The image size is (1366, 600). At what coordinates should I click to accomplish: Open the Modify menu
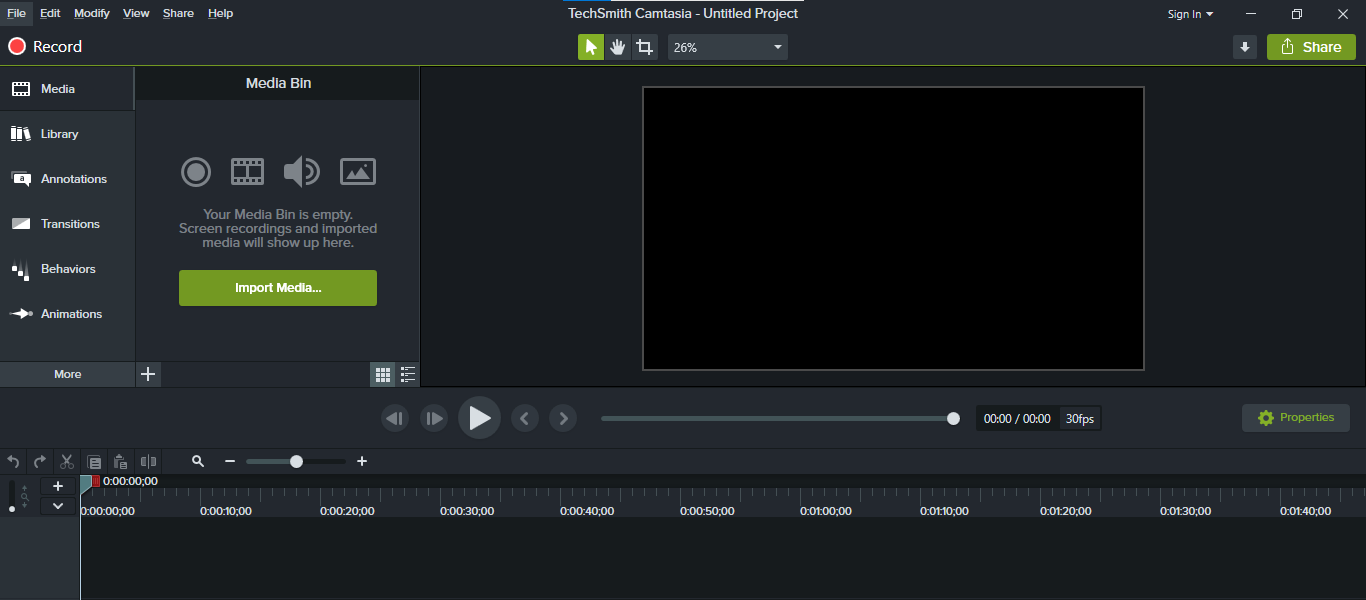[92, 13]
